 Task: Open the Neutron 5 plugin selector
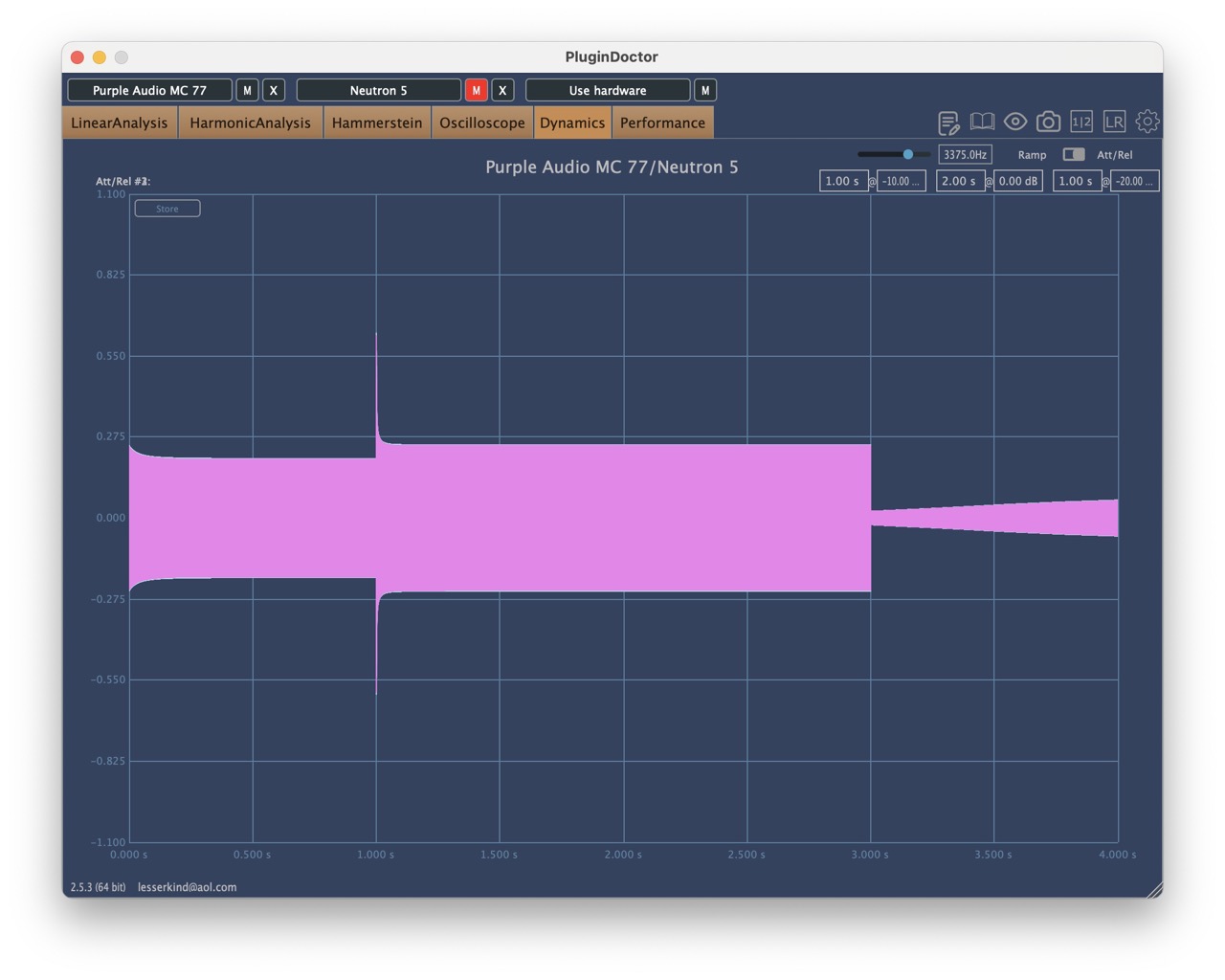pyautogui.click(x=378, y=90)
